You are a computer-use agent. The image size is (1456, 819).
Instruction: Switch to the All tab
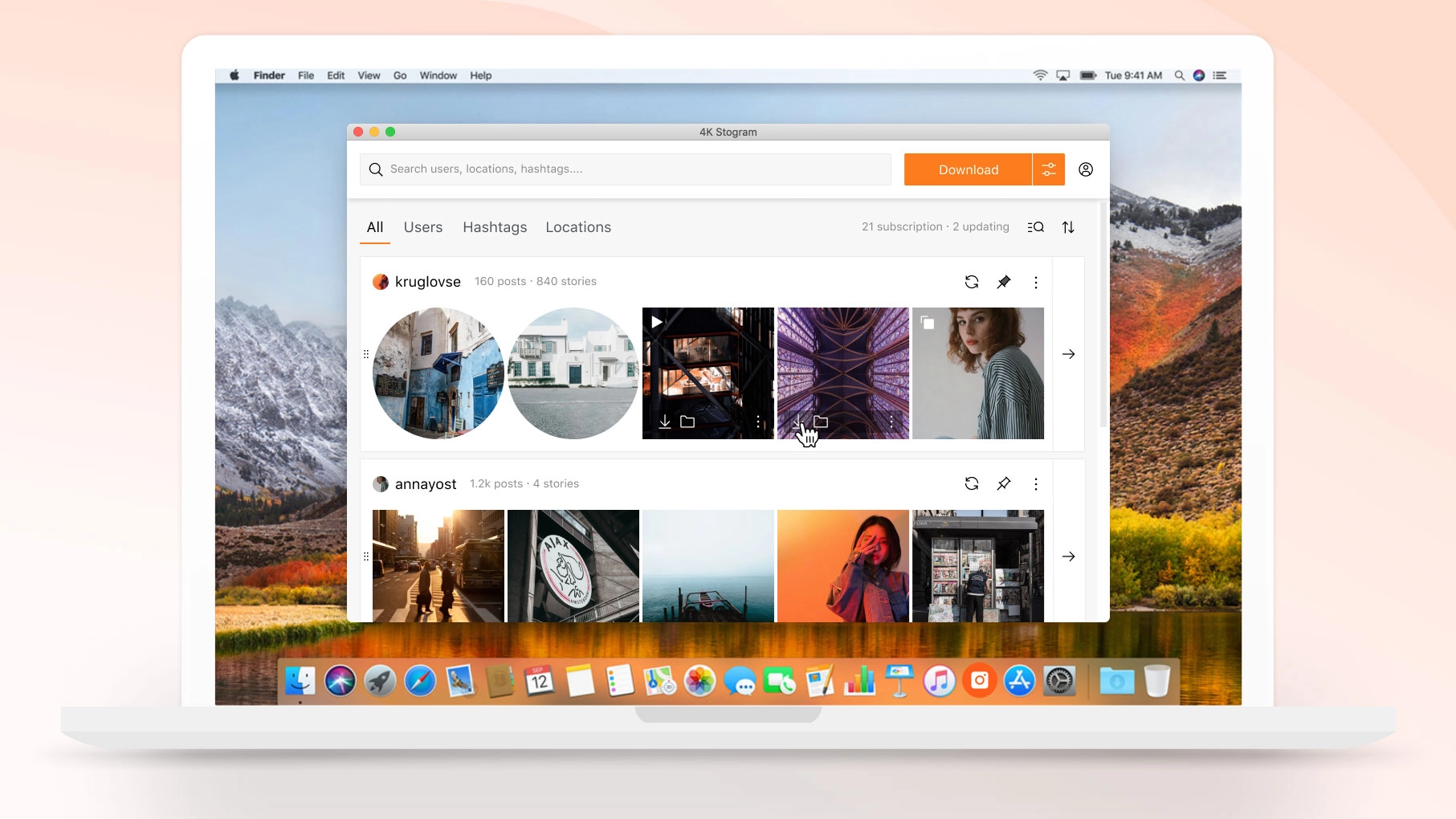pyautogui.click(x=375, y=227)
